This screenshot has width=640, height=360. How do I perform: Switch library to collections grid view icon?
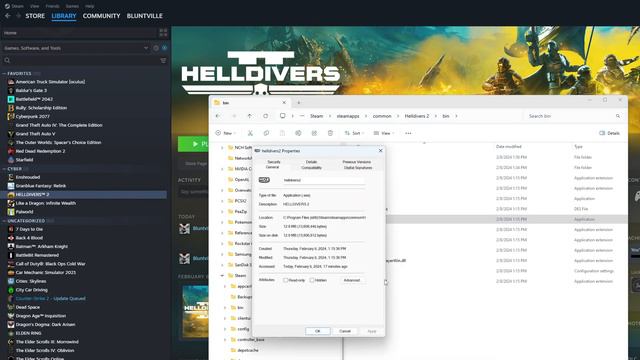[163, 33]
